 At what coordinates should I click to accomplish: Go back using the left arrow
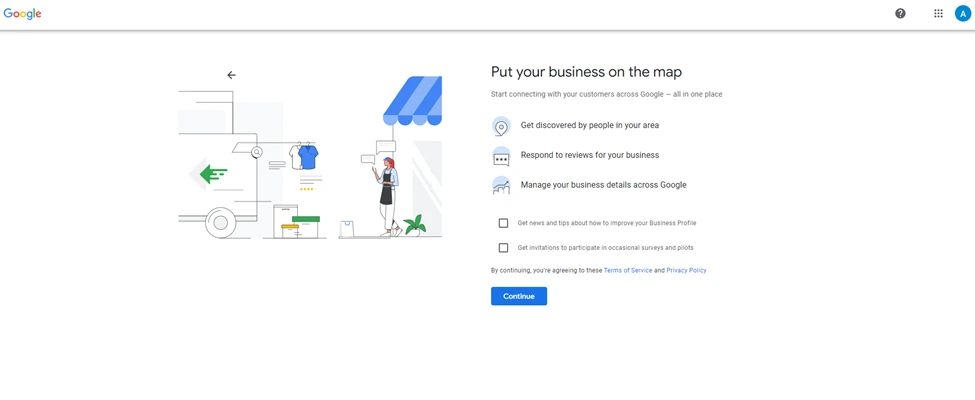231,75
